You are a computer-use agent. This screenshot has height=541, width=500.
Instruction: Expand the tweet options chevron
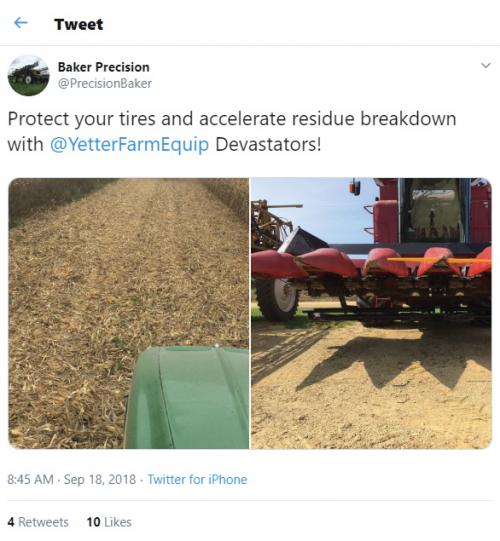click(486, 65)
